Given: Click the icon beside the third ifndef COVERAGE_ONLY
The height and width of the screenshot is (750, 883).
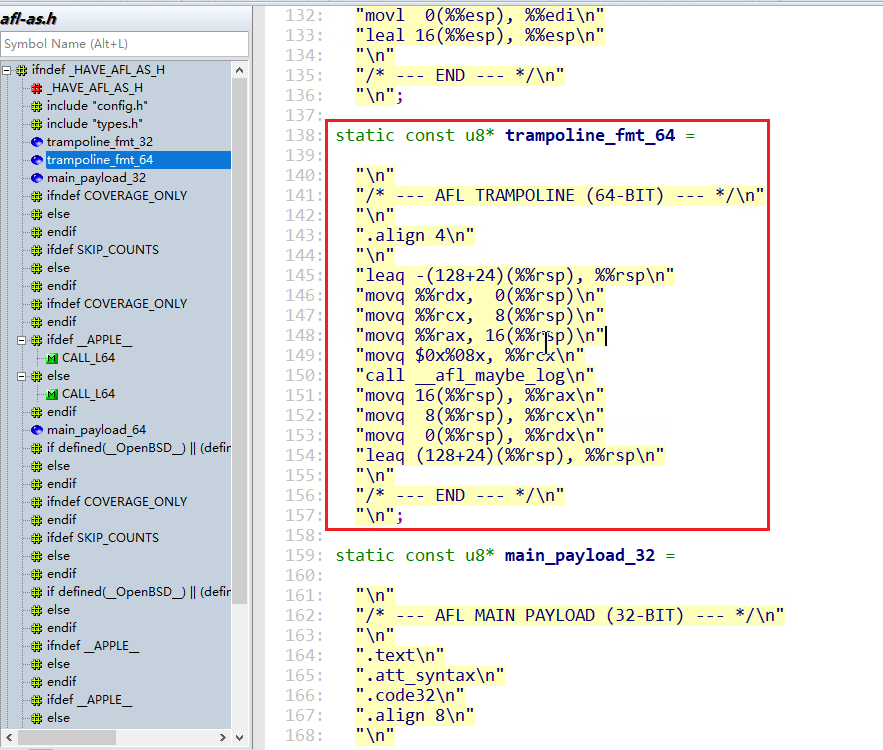Looking at the screenshot, I should (x=37, y=502).
